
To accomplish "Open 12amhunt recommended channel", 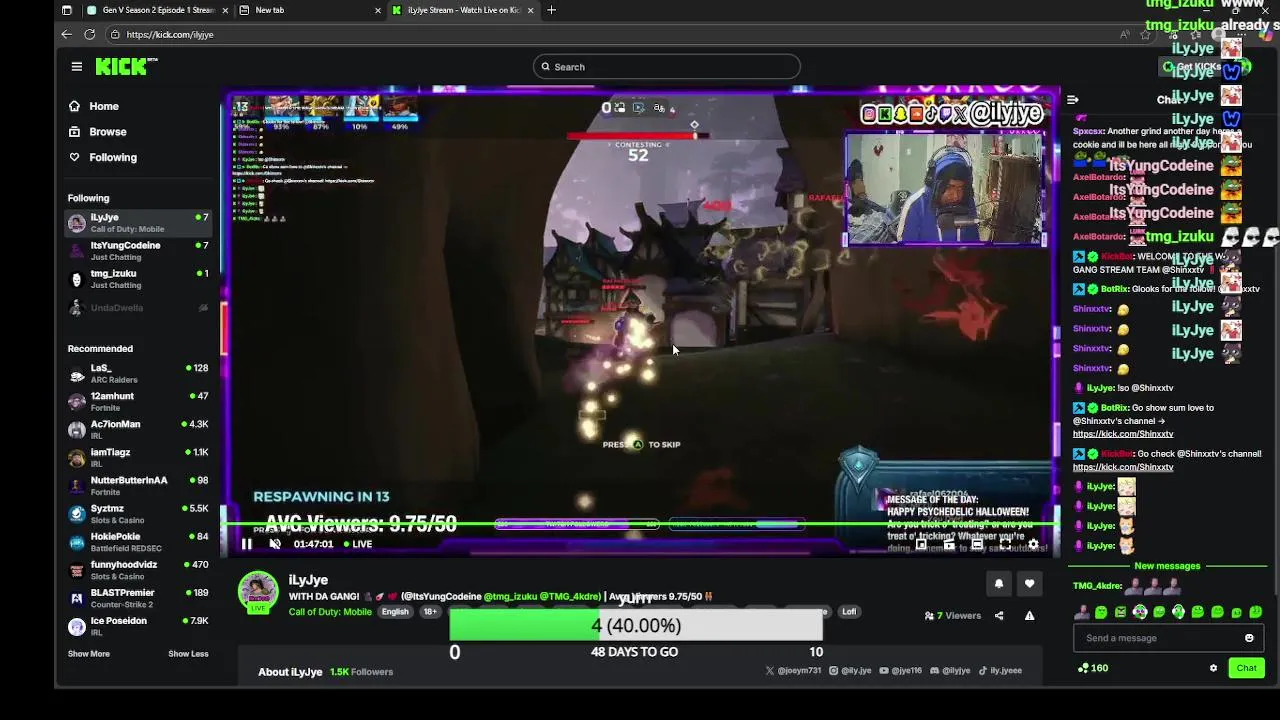I will pyautogui.click(x=138, y=401).
